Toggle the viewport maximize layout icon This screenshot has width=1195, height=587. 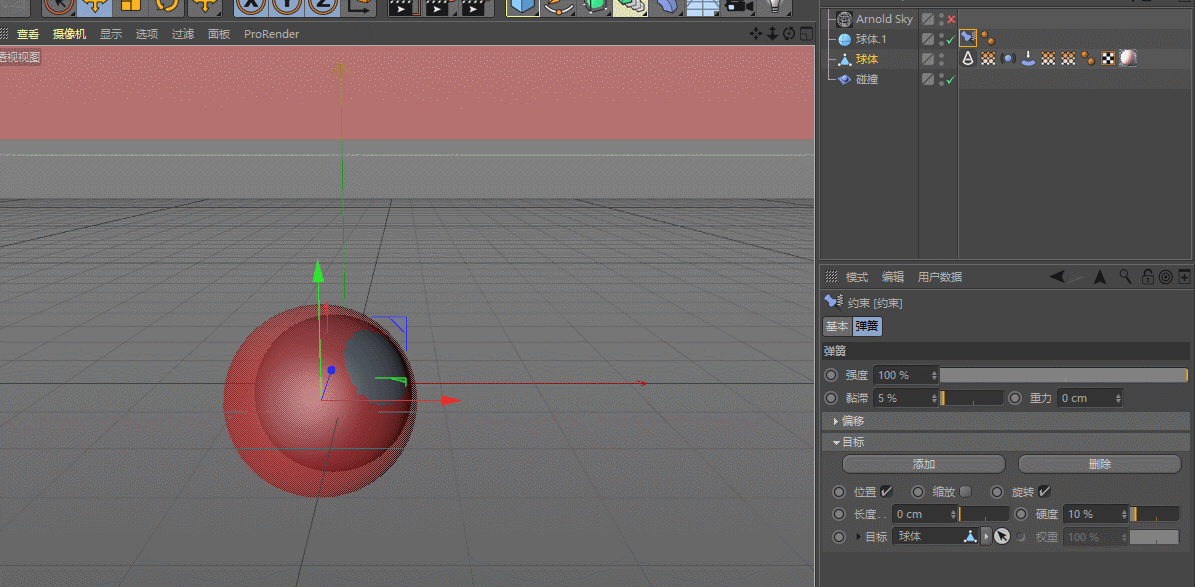coord(805,34)
